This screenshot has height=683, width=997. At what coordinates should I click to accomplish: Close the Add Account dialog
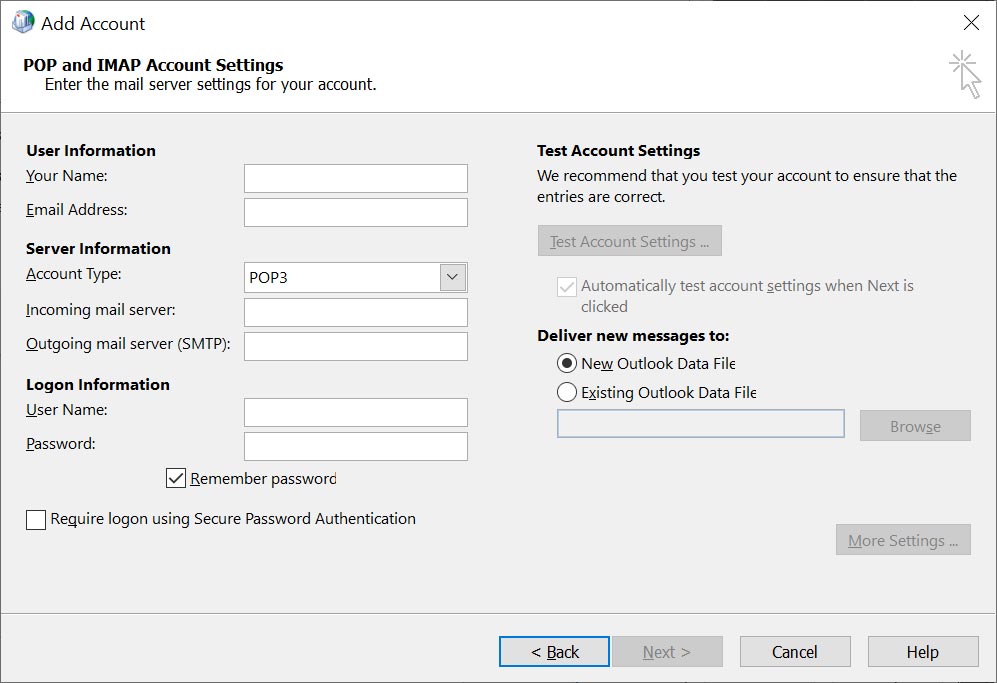tap(971, 23)
